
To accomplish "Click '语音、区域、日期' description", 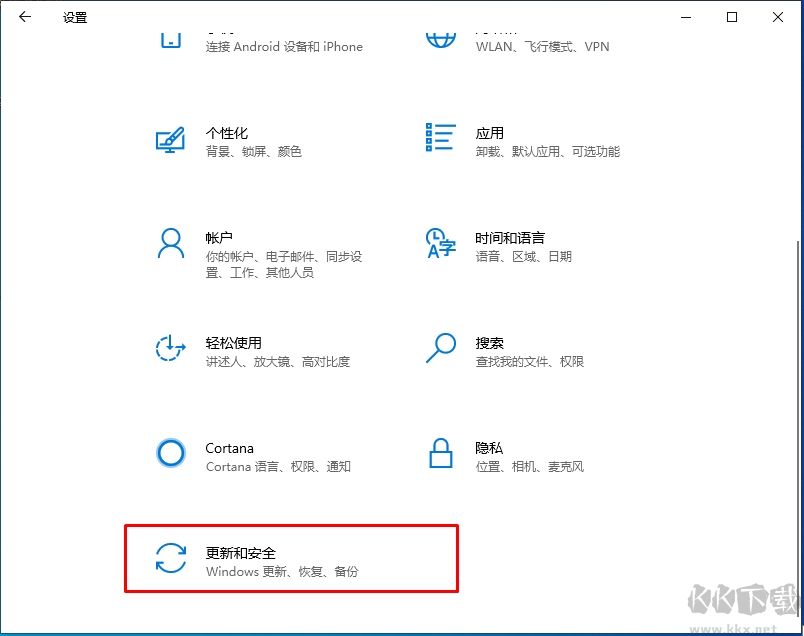I will point(524,256).
